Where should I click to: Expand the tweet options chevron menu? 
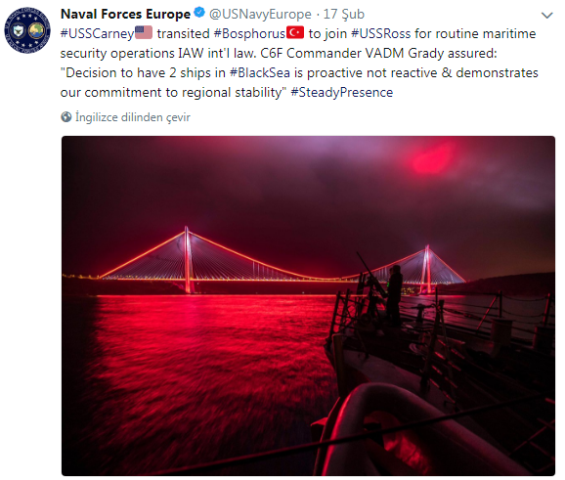[547, 15]
